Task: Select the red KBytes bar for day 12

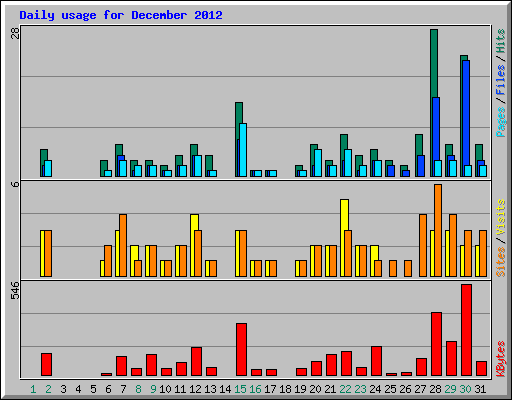Action: pyautogui.click(x=196, y=361)
